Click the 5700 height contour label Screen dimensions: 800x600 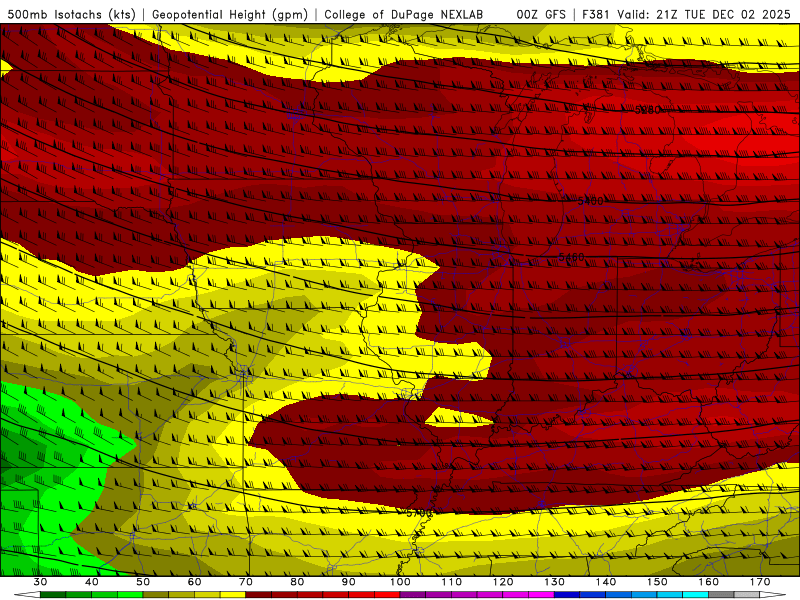419,513
